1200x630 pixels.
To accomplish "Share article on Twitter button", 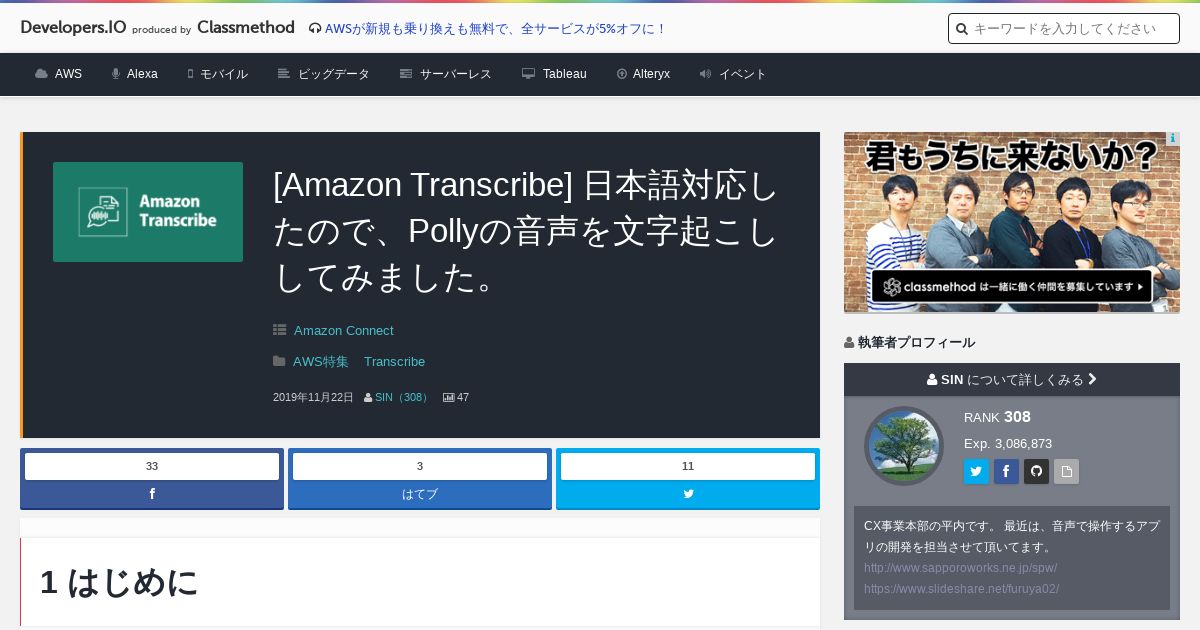I will coord(688,494).
